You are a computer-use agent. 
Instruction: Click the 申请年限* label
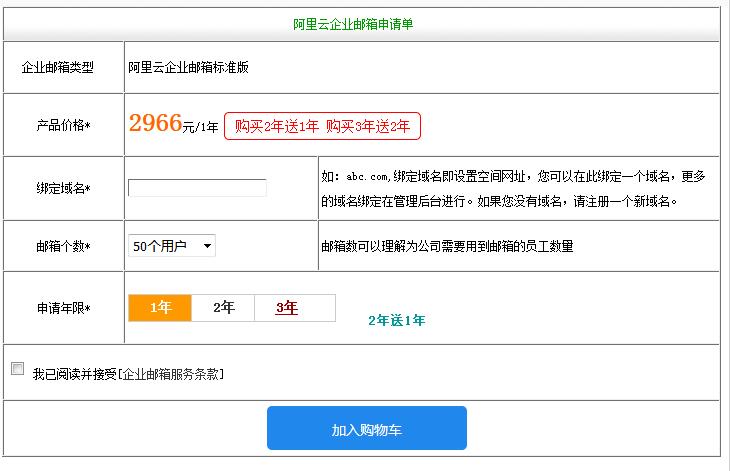[x=63, y=308]
